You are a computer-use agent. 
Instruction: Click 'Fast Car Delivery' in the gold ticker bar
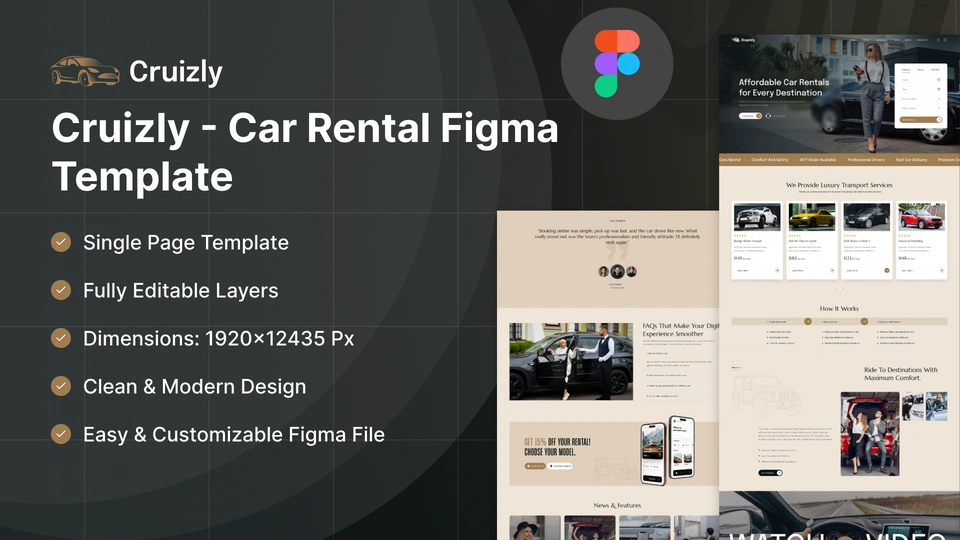tap(912, 160)
